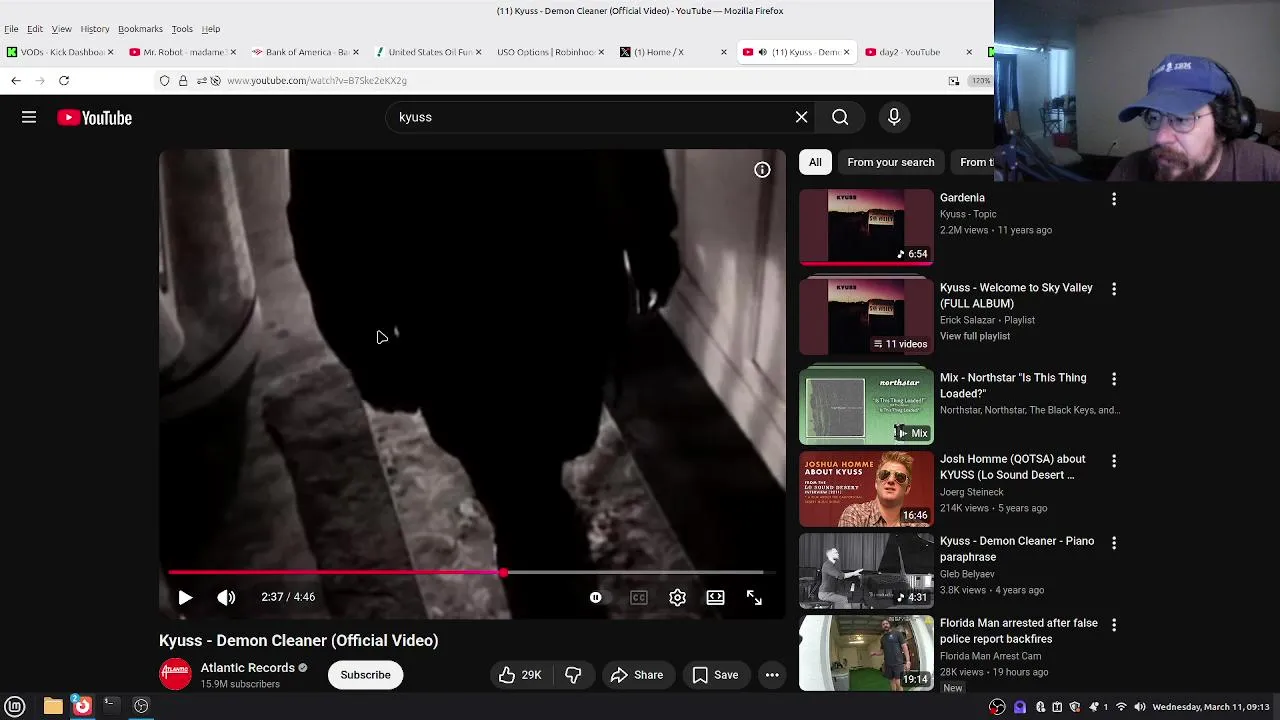Open the YouTube guide hamburger menu
Image resolution: width=1280 pixels, height=720 pixels.
29,118
